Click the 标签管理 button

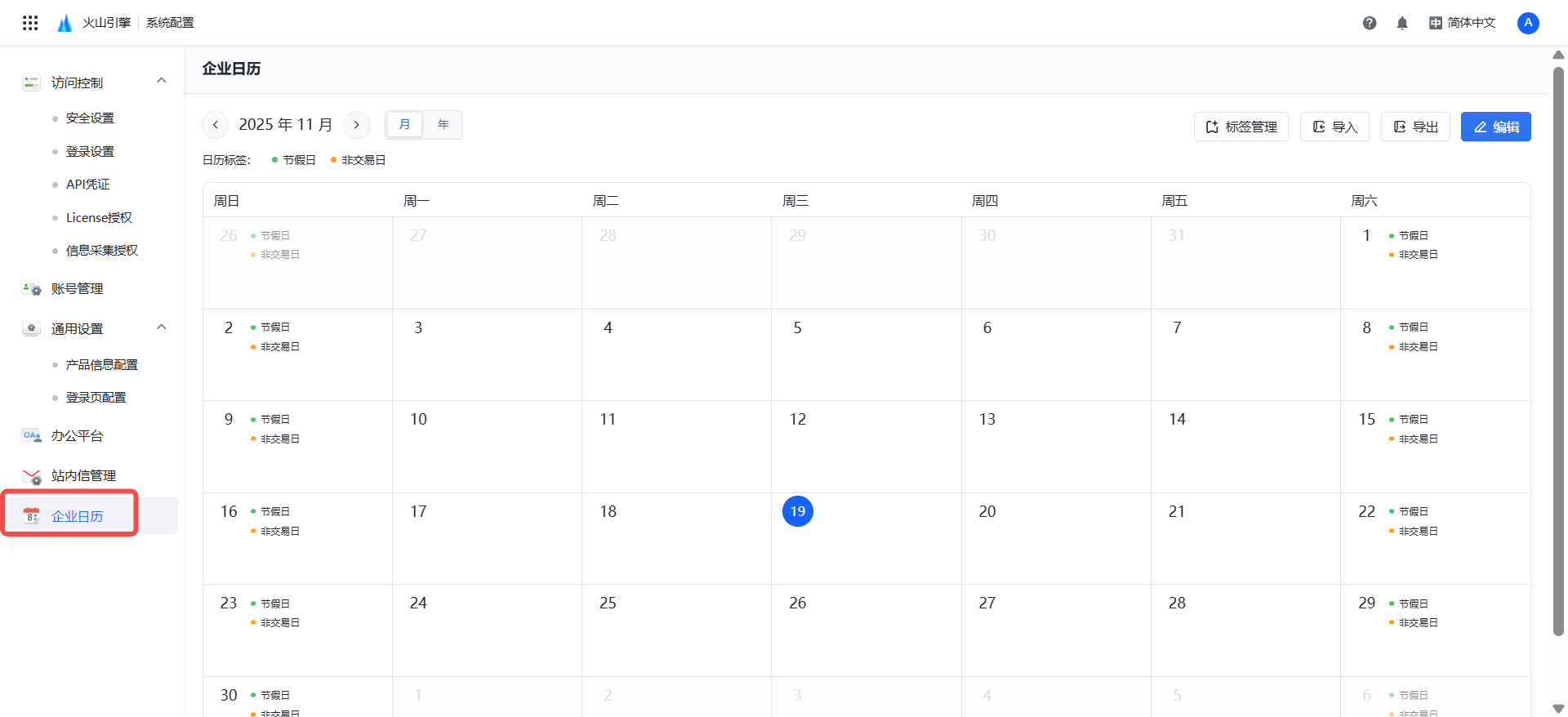(1241, 127)
